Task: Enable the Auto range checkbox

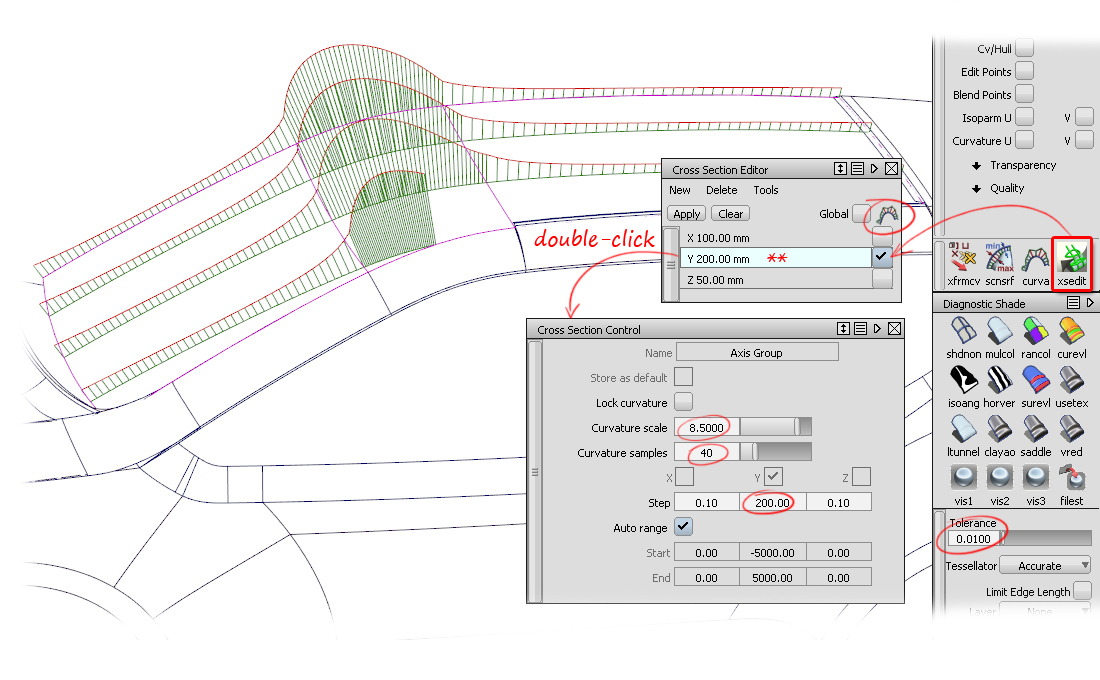Action: click(684, 527)
